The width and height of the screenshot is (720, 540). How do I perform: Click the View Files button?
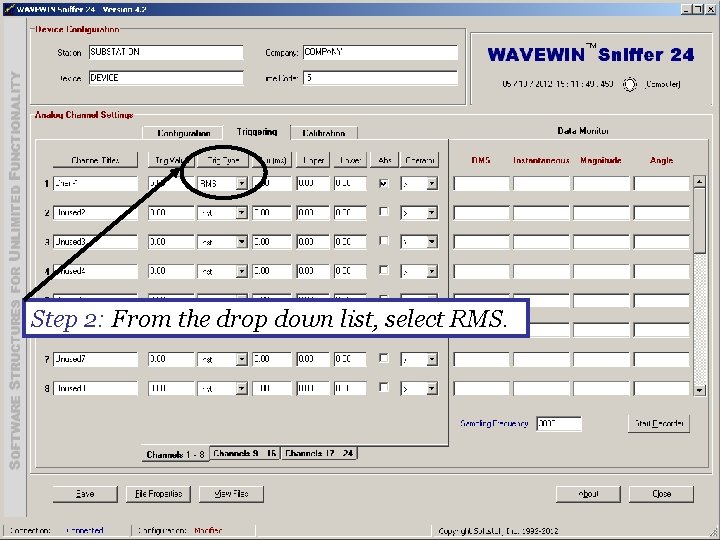(x=231, y=494)
